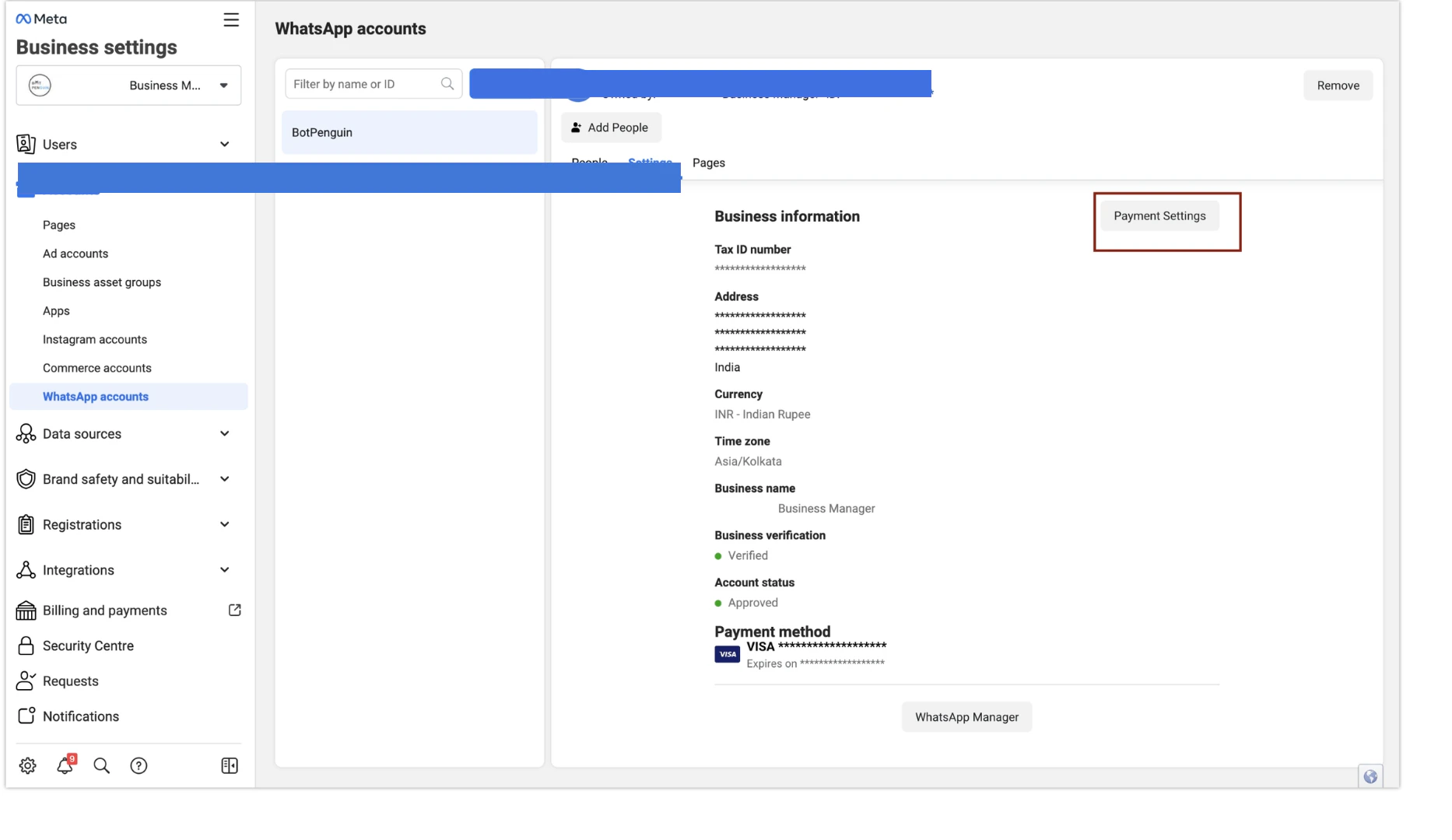The height and width of the screenshot is (840, 1452).
Task: Expand the Data sources chevron
Action: (224, 434)
